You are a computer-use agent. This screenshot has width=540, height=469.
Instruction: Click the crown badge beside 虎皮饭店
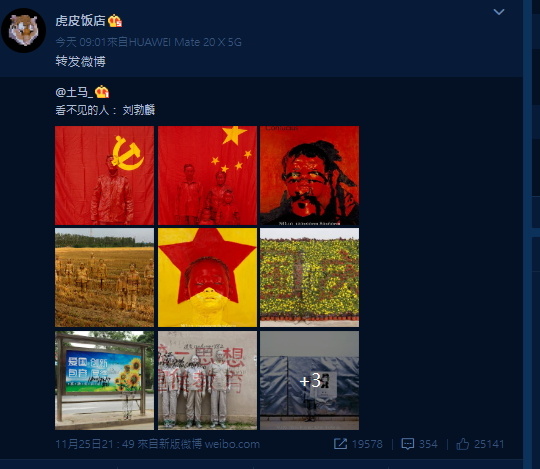(x=115, y=21)
